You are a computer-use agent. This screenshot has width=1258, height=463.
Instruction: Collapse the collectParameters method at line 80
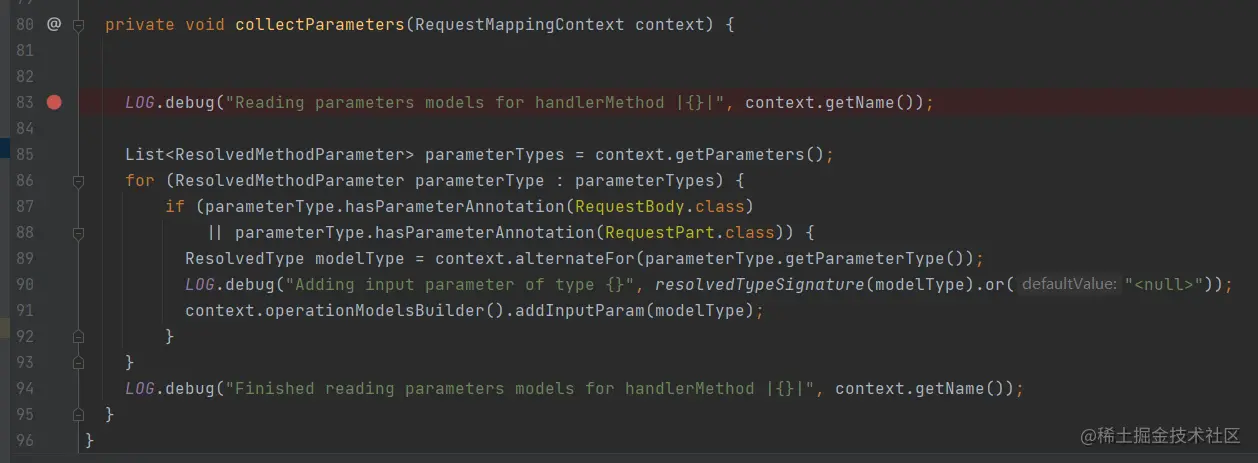[78, 24]
